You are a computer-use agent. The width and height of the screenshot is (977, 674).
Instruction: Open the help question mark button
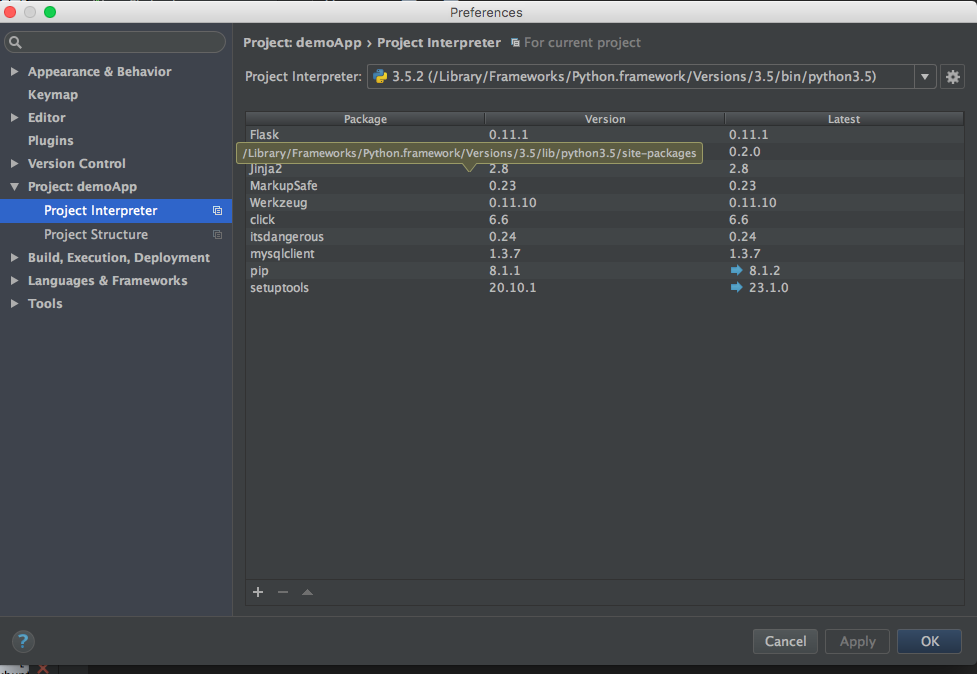point(23,641)
